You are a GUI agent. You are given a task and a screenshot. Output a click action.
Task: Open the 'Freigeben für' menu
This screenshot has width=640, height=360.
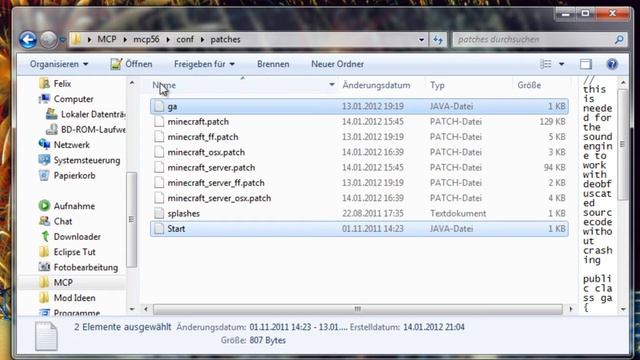[x=204, y=64]
